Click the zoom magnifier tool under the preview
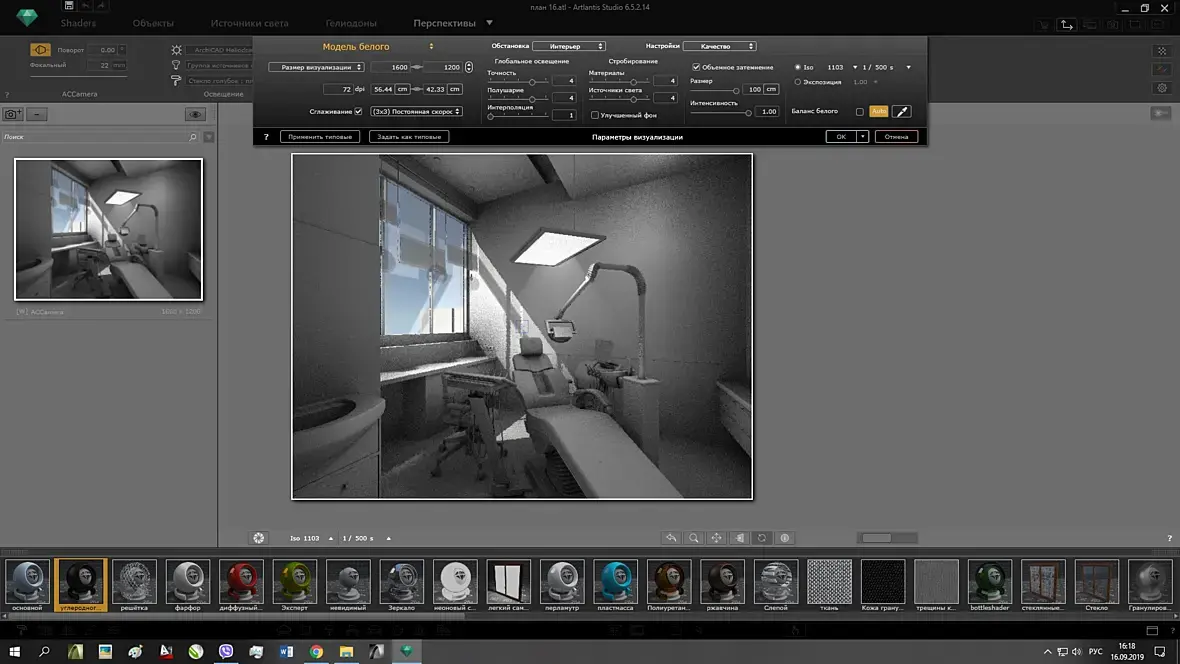 click(x=694, y=538)
